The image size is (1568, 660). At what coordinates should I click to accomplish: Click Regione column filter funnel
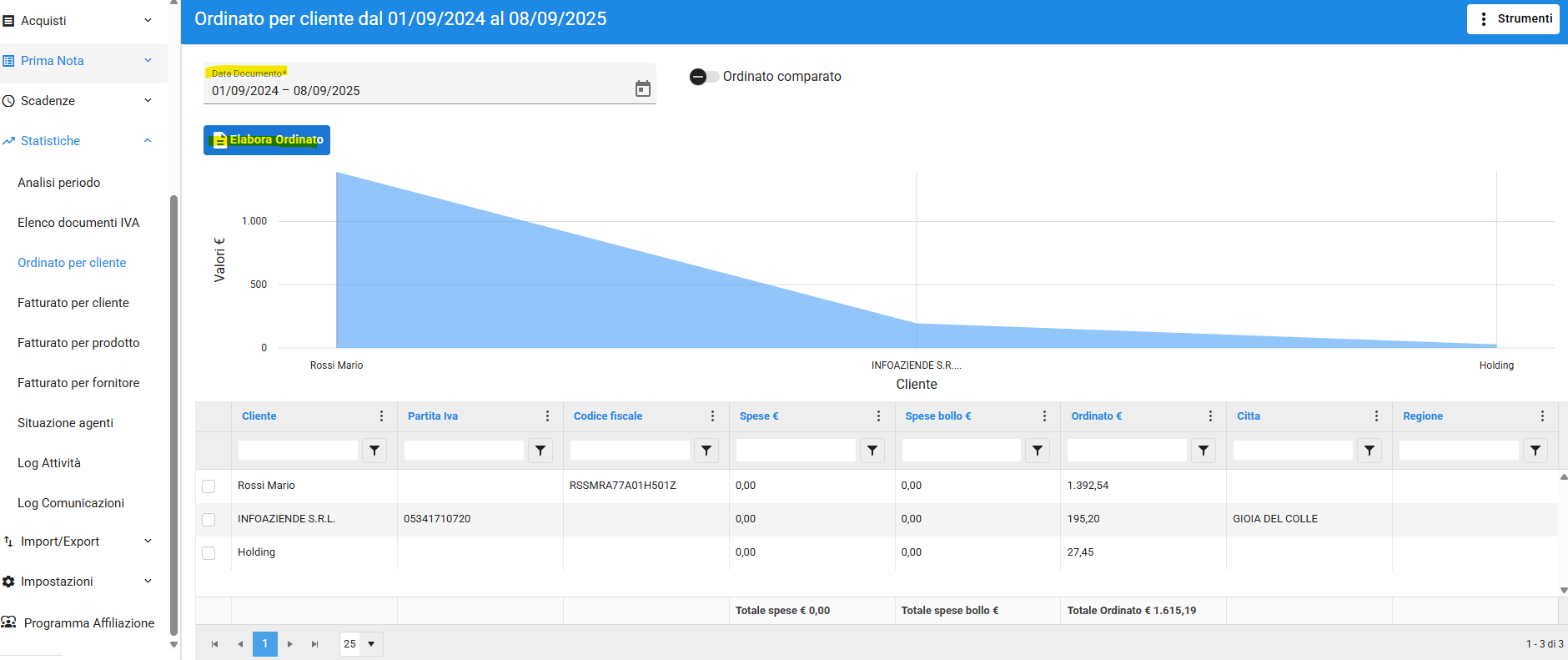[1535, 451]
